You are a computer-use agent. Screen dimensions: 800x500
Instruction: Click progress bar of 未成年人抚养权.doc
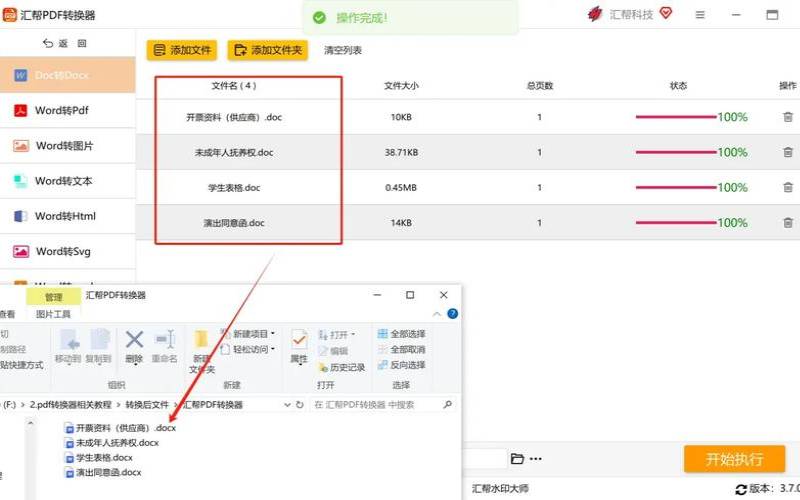click(676, 152)
